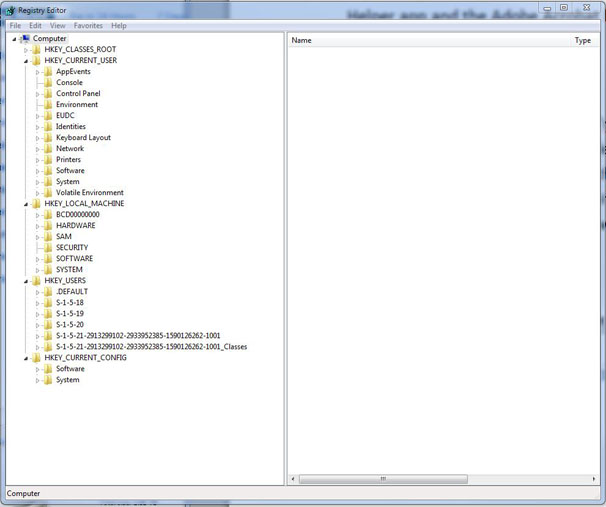Collapse the HKEY_USERS tree node
Viewport: 606px width, 507px height.
[x=26, y=280]
